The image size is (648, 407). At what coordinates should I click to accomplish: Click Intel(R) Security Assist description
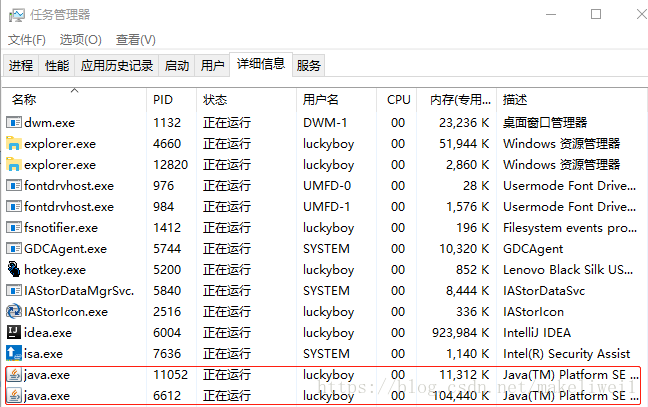coord(567,354)
